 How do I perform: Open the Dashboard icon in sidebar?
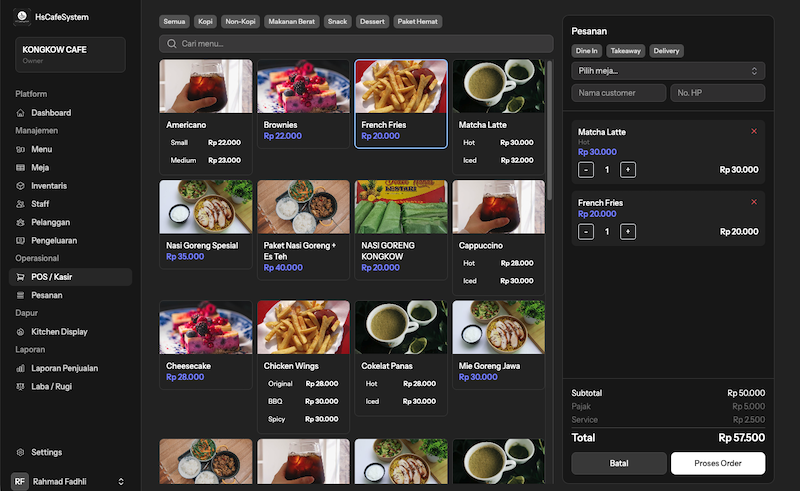pos(21,113)
